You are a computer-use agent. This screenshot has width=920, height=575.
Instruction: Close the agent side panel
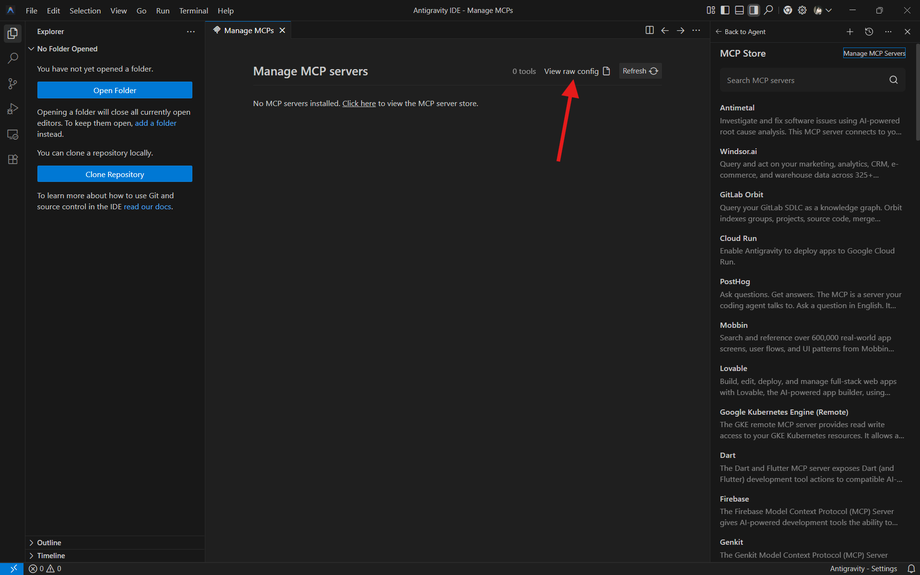(x=907, y=32)
